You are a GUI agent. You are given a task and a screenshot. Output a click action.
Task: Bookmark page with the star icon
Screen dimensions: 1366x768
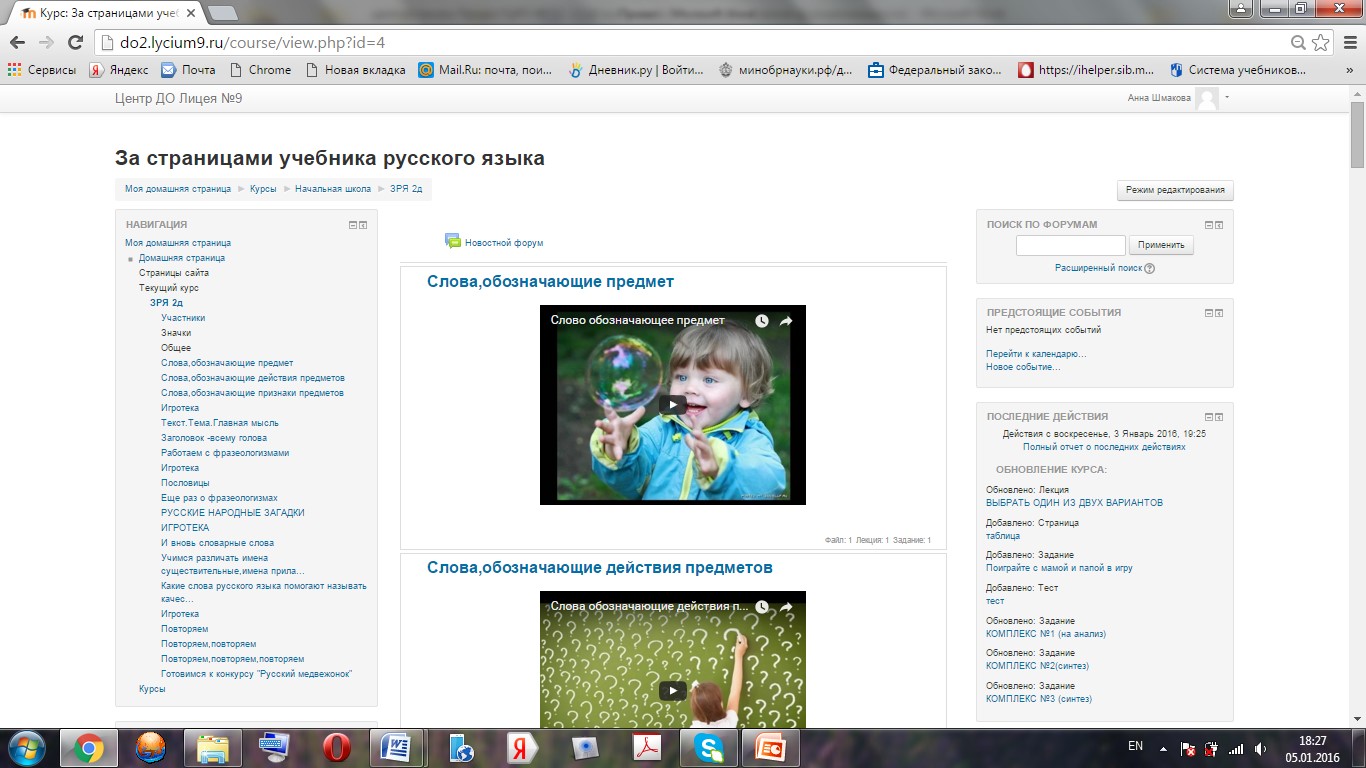[1321, 42]
